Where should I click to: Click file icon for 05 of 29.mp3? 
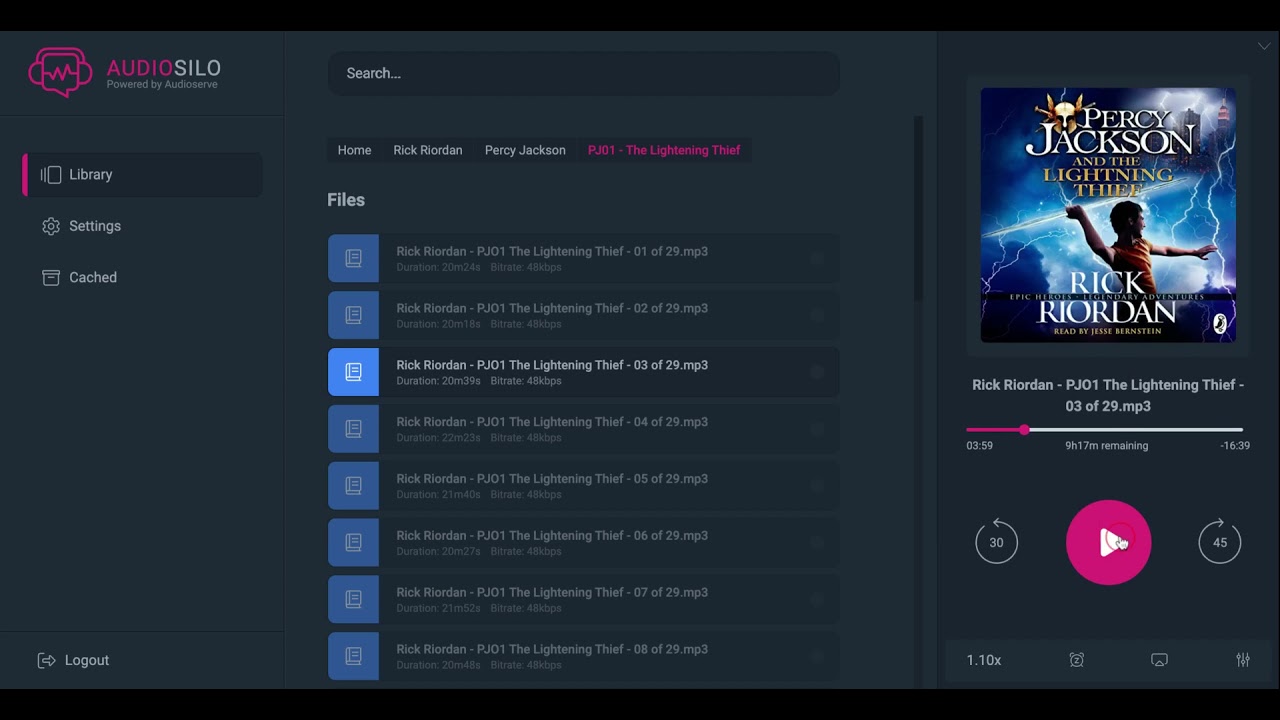353,486
